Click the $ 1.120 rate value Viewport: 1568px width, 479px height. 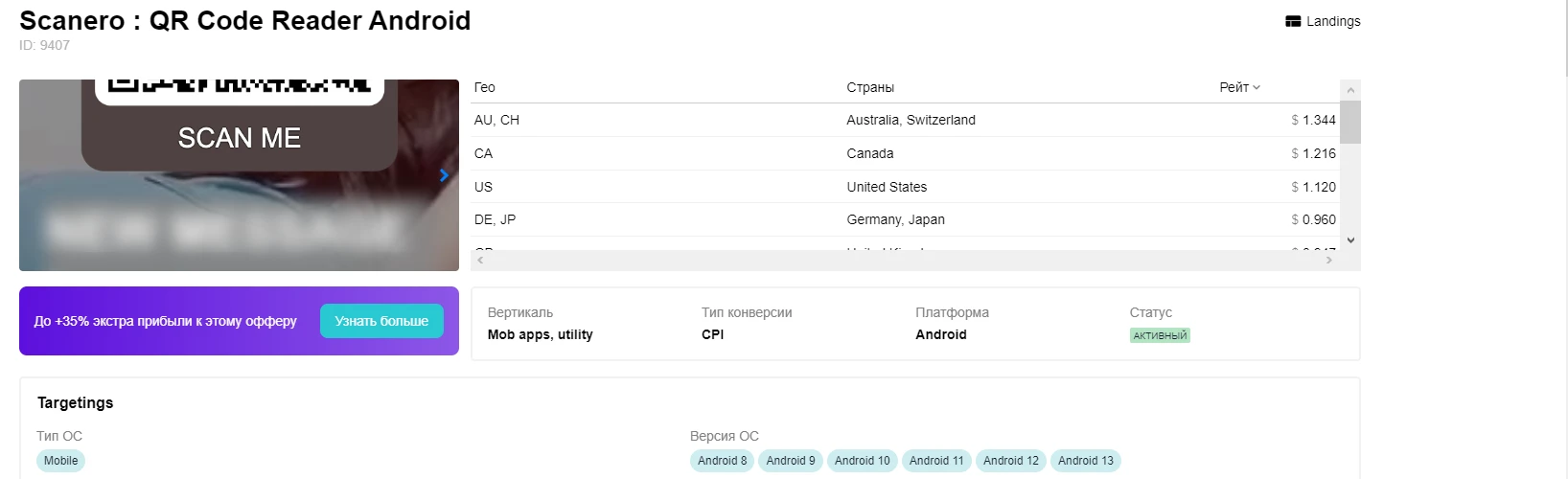click(x=1313, y=187)
